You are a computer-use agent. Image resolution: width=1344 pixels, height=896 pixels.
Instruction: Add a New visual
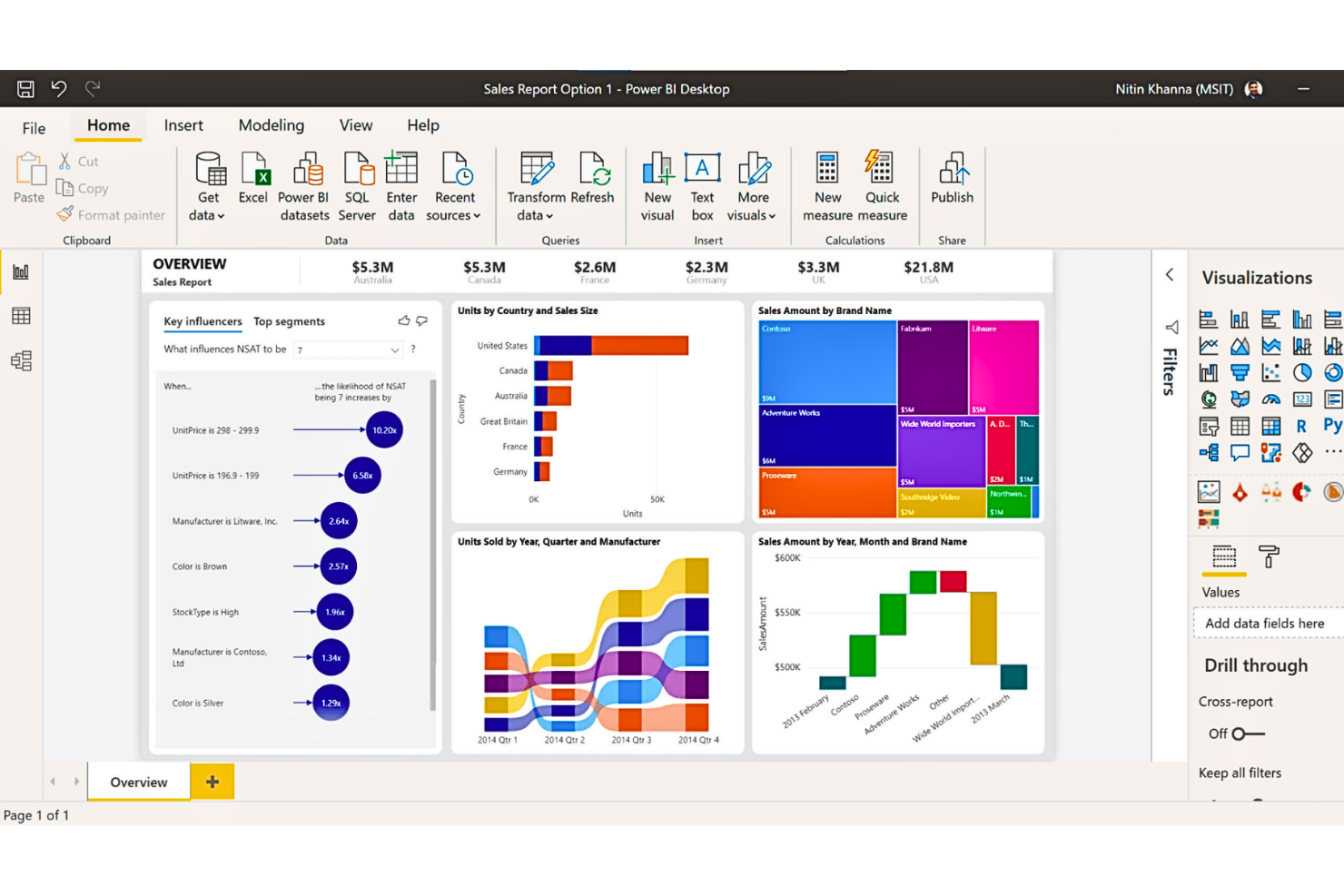(x=657, y=187)
